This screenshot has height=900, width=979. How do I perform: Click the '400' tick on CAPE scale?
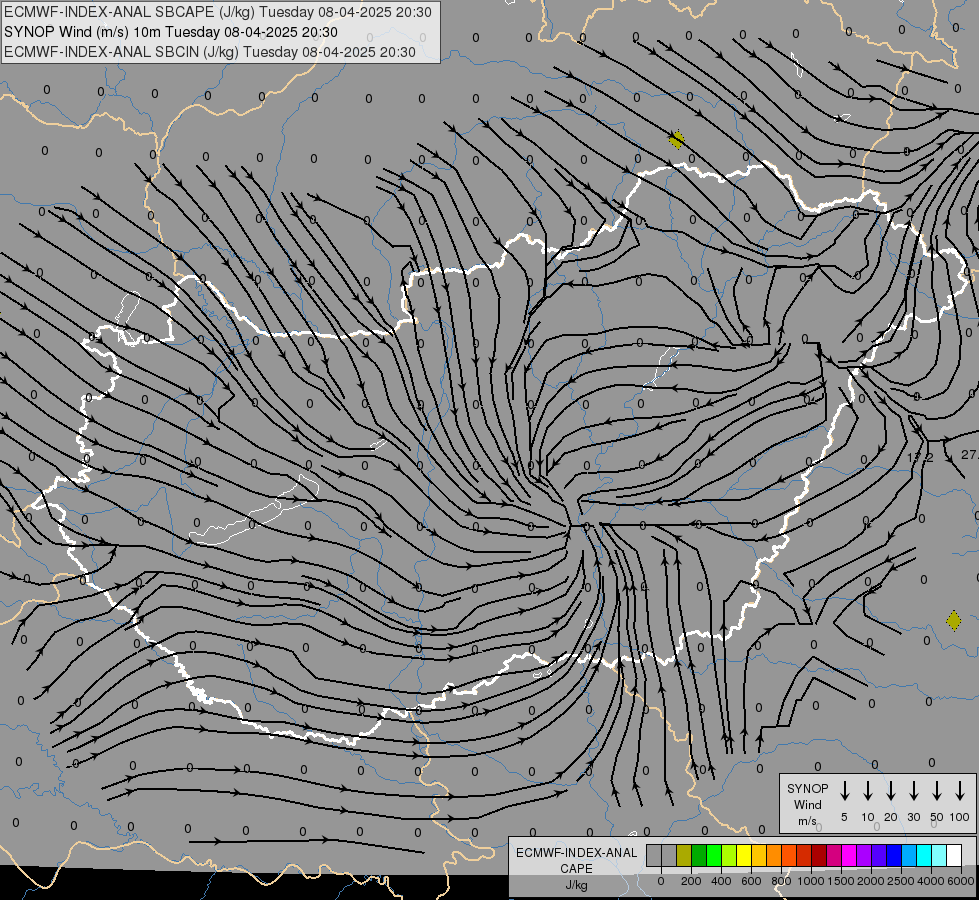(x=721, y=881)
